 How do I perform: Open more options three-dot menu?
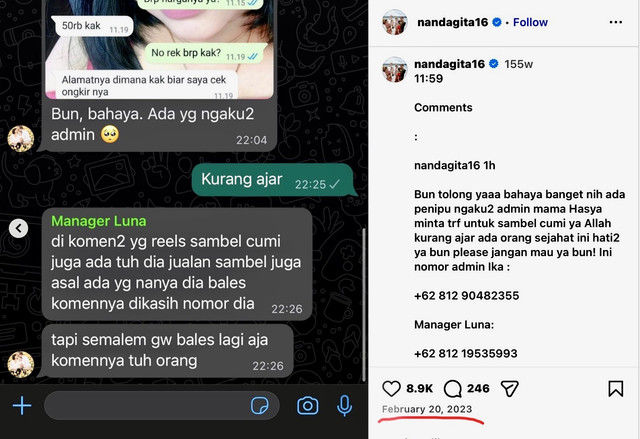(616, 22)
